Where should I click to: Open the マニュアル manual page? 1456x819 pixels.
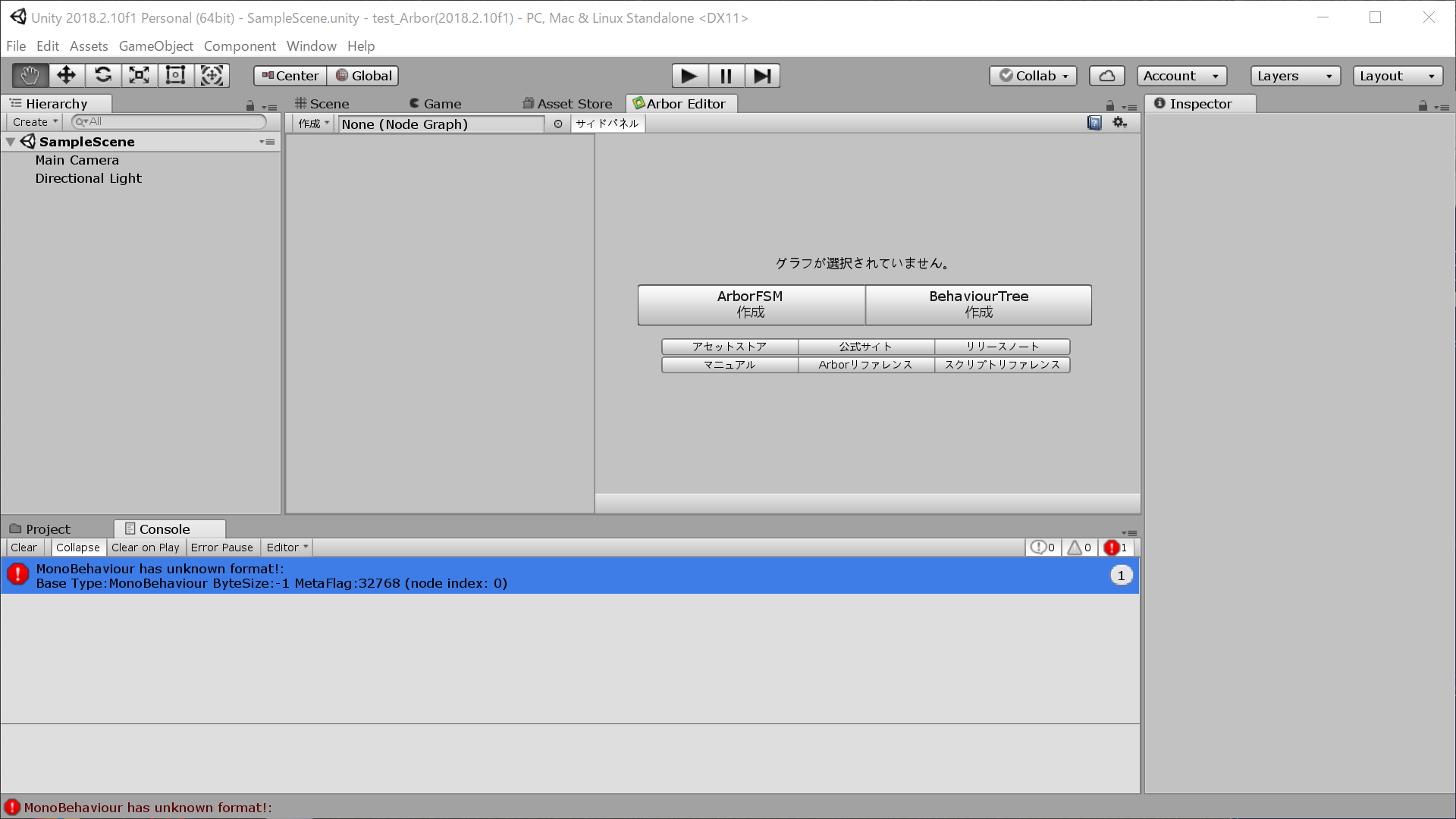click(729, 364)
